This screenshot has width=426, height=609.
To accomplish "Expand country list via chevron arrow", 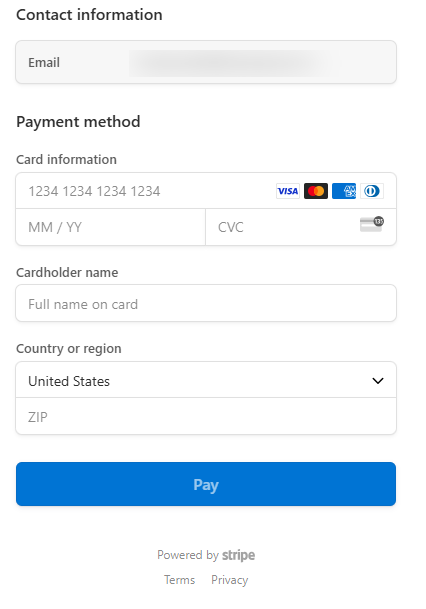I will (378, 381).
